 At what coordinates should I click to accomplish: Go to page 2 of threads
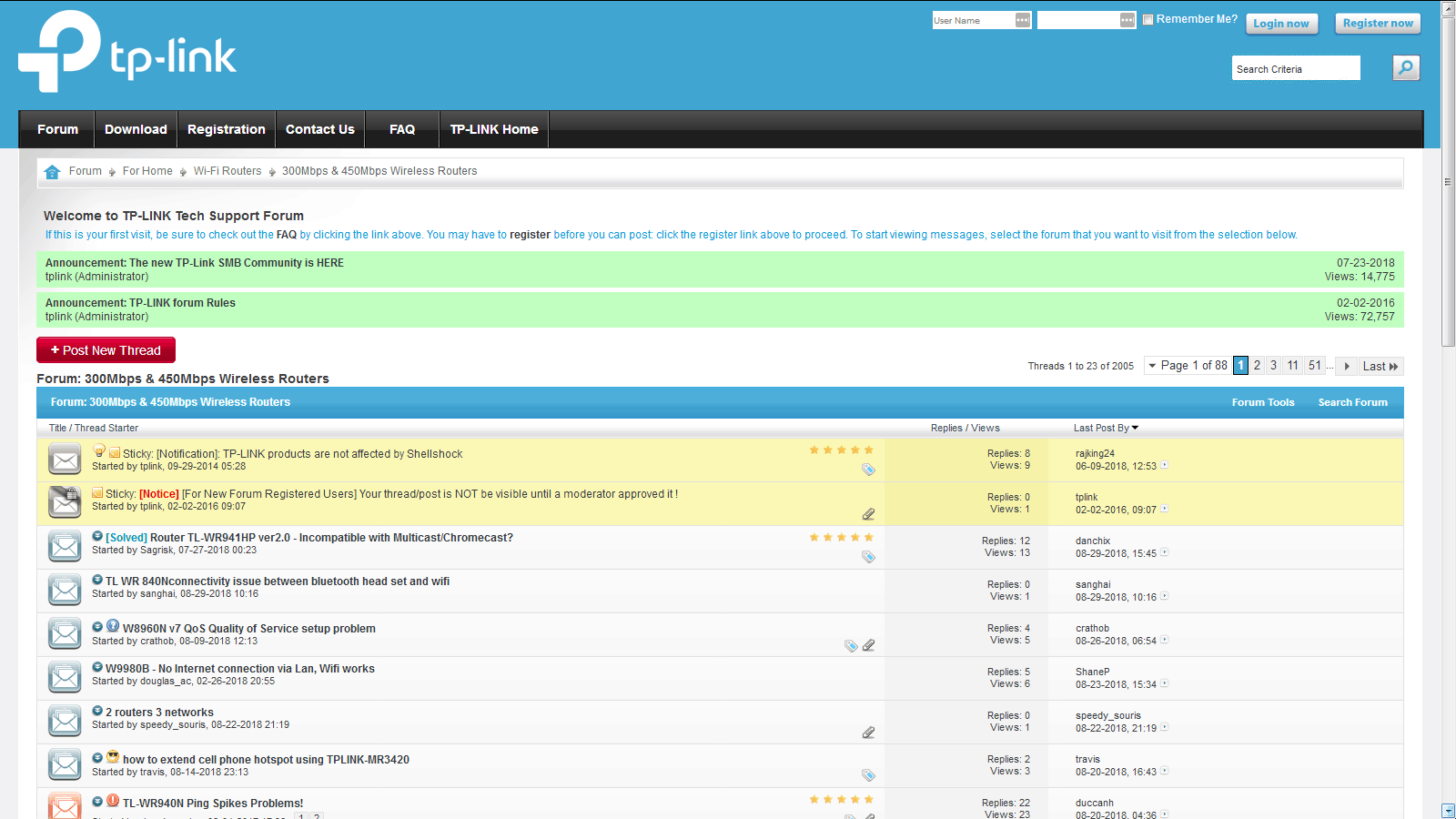pos(1257,365)
